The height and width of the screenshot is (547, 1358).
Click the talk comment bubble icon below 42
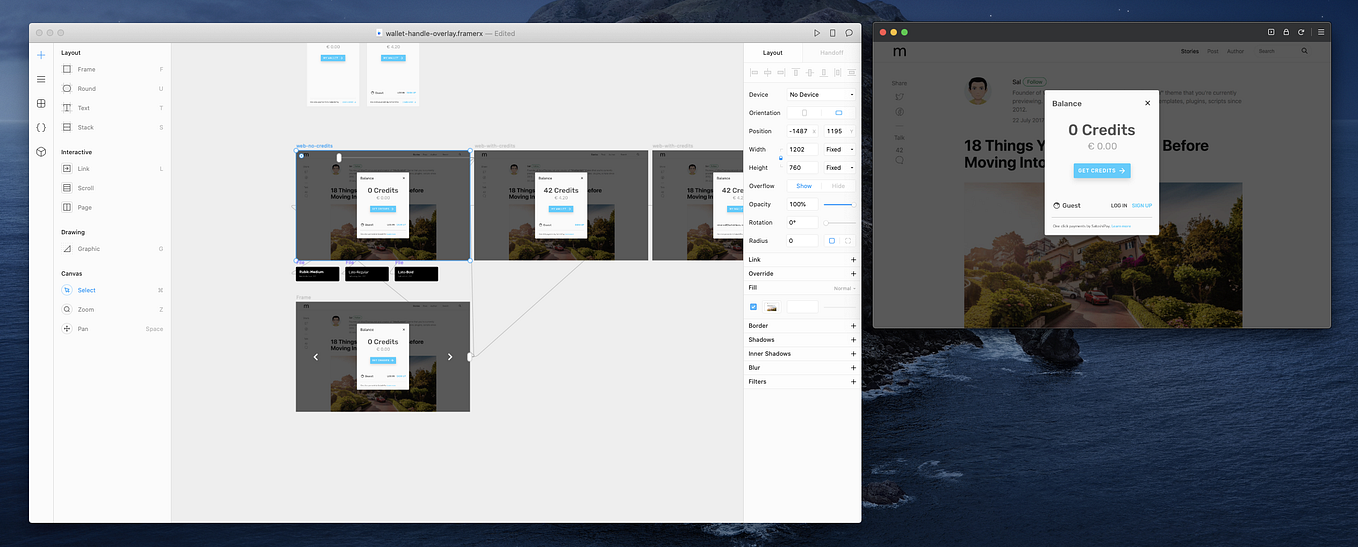pos(900,160)
